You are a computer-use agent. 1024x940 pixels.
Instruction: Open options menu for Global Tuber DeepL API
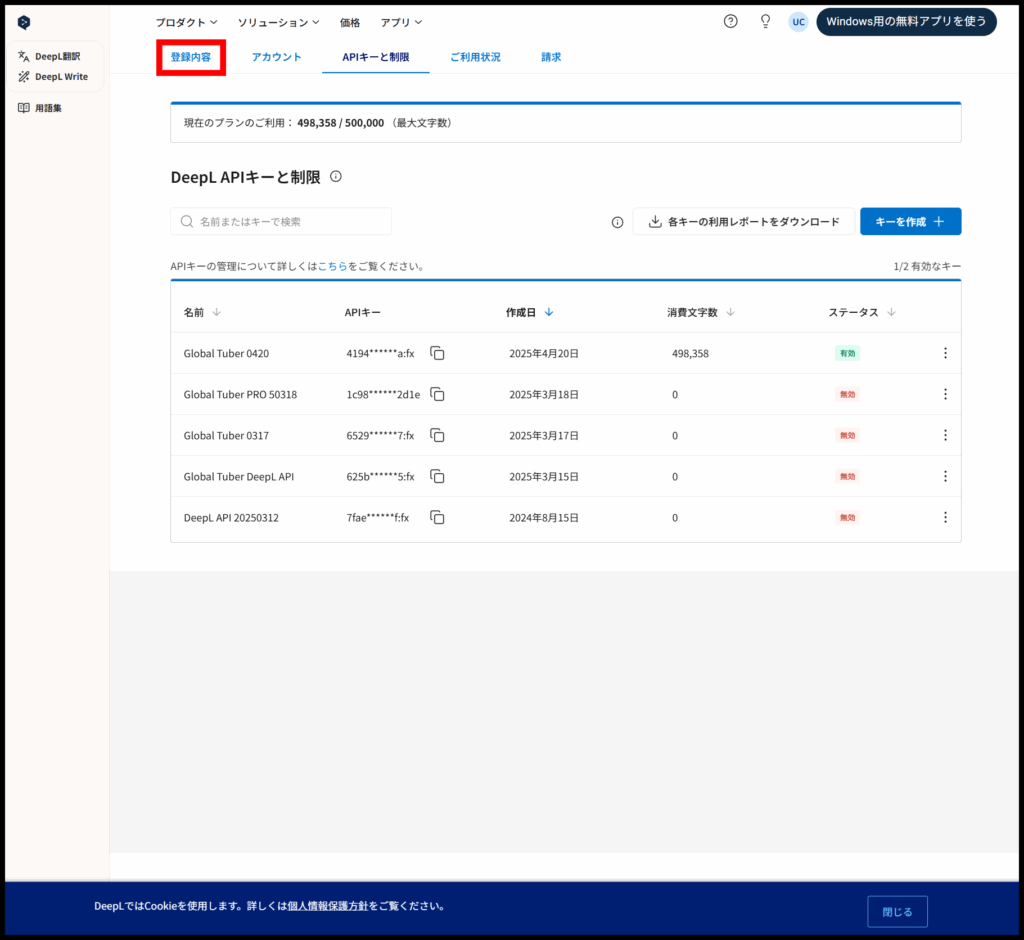(x=945, y=477)
